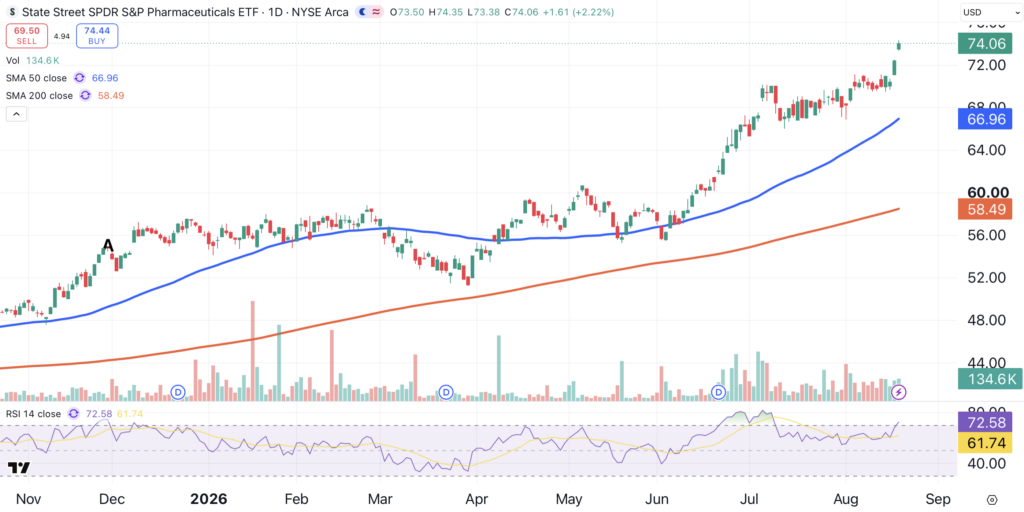The image size is (1024, 512).
Task: Click the text annotation A on chart
Action: pyautogui.click(x=108, y=246)
